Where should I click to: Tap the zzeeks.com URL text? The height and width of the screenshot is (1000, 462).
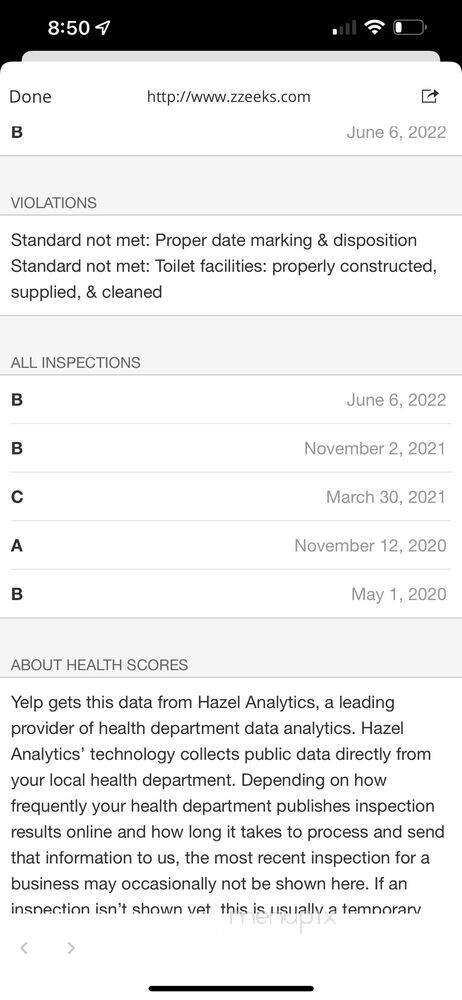click(228, 97)
